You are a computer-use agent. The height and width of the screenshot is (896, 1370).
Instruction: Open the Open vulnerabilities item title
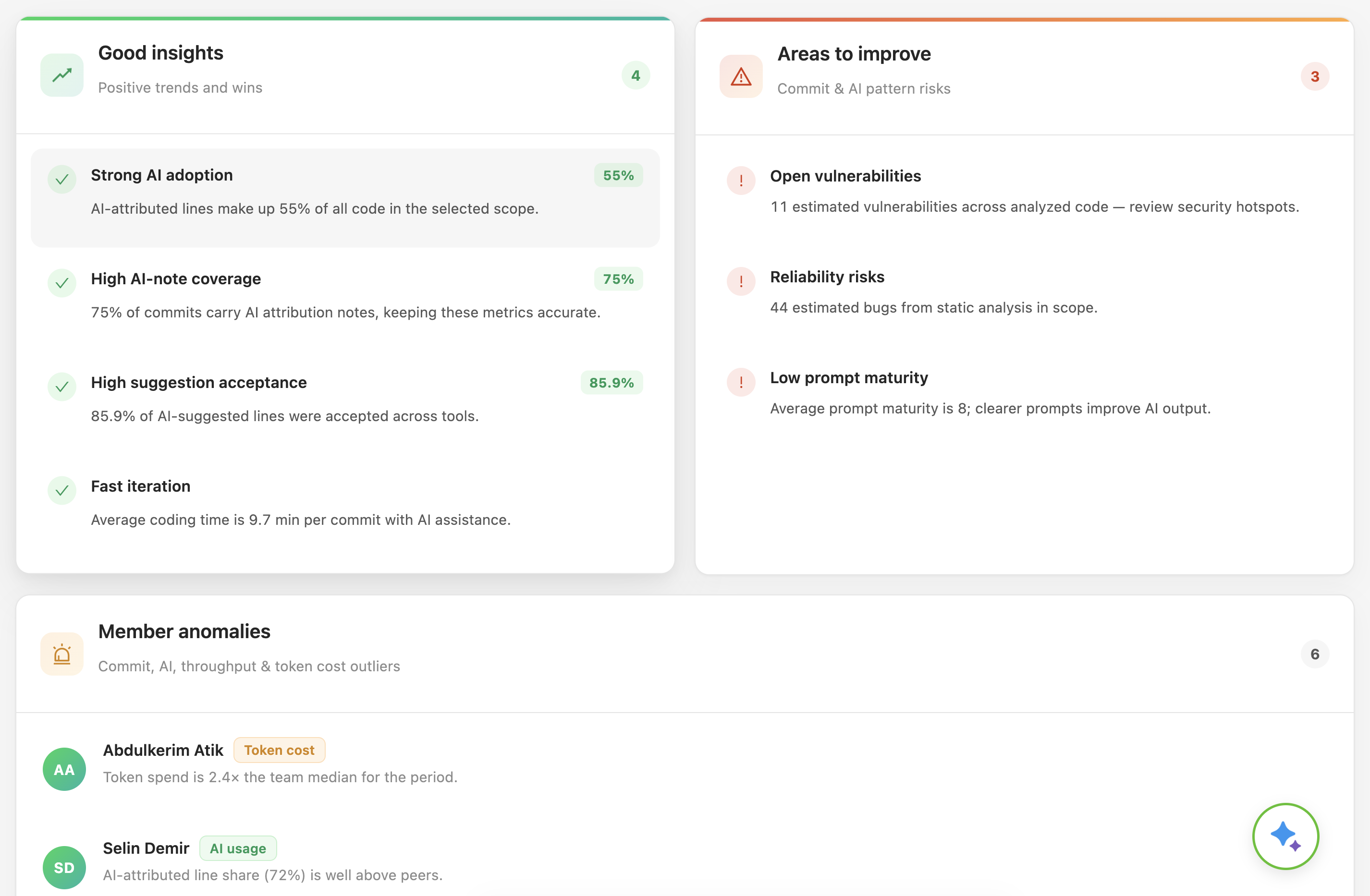pos(845,176)
